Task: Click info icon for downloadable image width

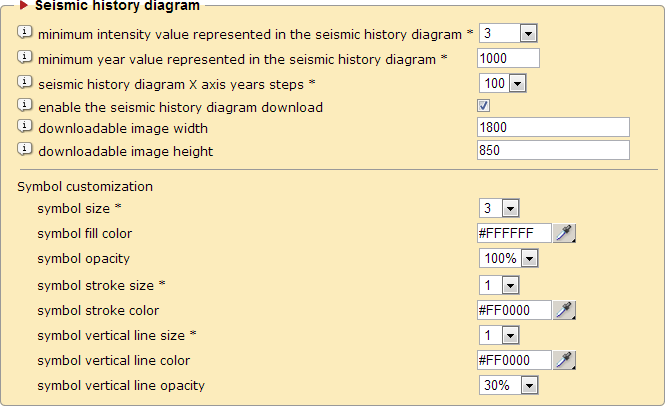Action: [25, 128]
